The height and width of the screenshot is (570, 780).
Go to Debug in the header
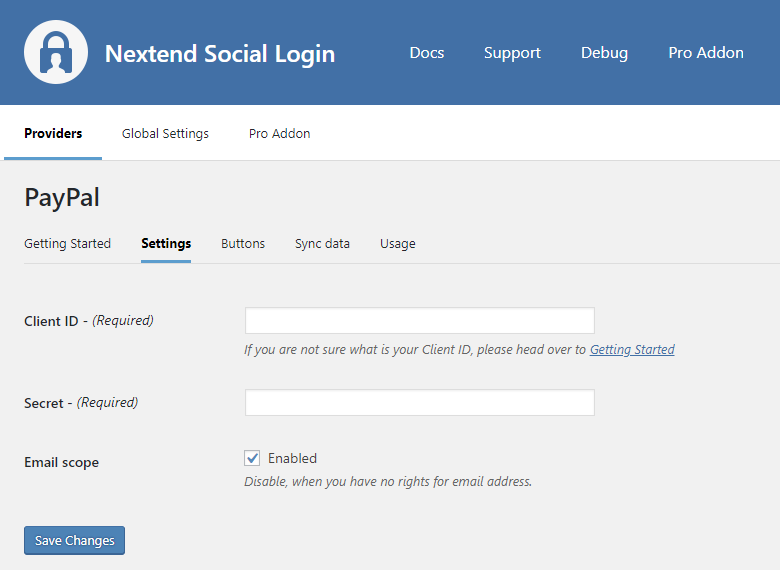[604, 53]
